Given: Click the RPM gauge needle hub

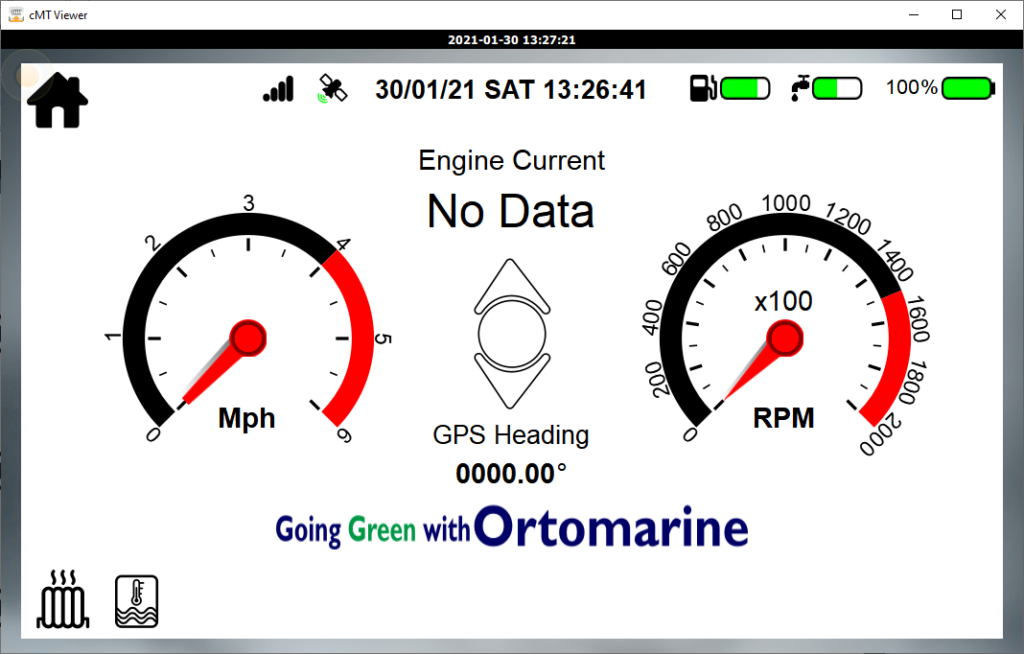Looking at the screenshot, I should [784, 338].
